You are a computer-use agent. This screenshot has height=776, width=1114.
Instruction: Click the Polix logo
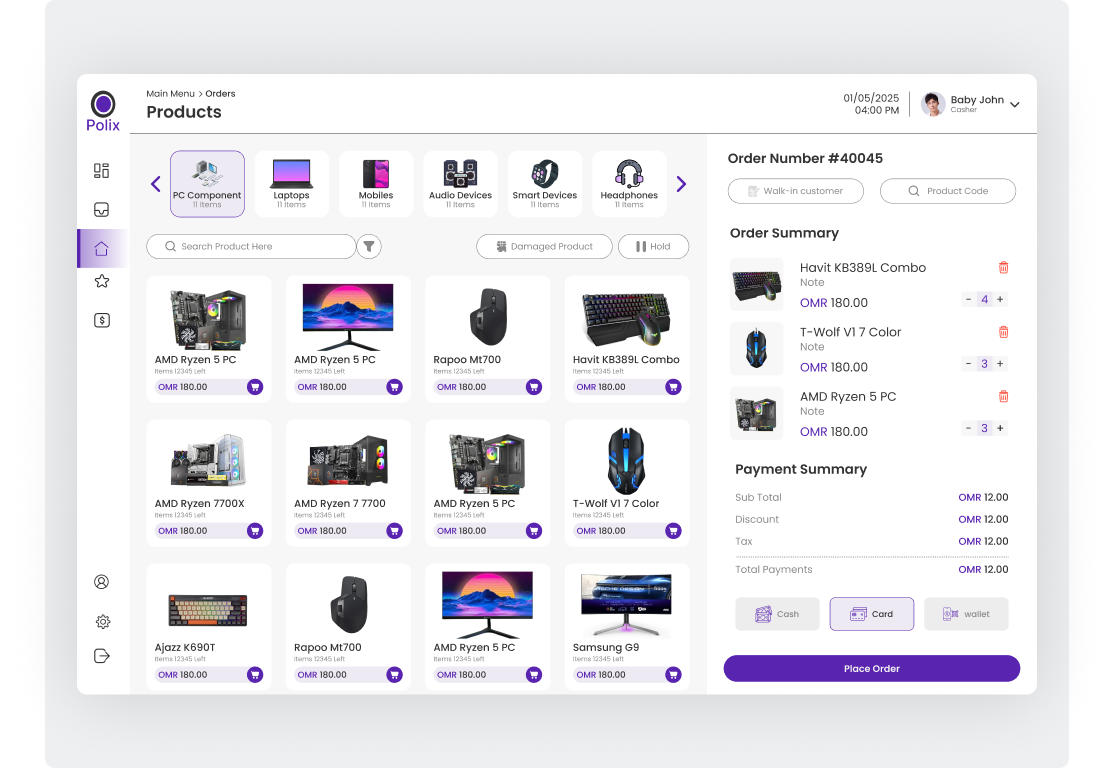tap(103, 112)
